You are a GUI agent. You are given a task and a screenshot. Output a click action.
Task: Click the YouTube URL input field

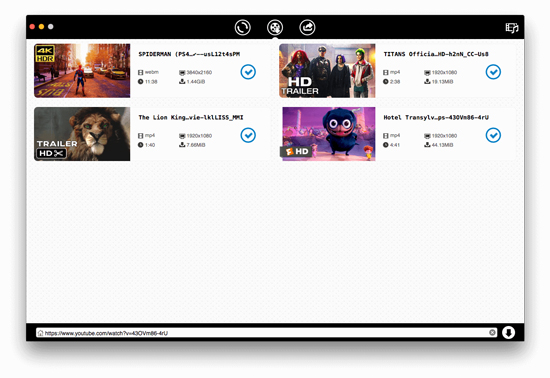coord(267,333)
